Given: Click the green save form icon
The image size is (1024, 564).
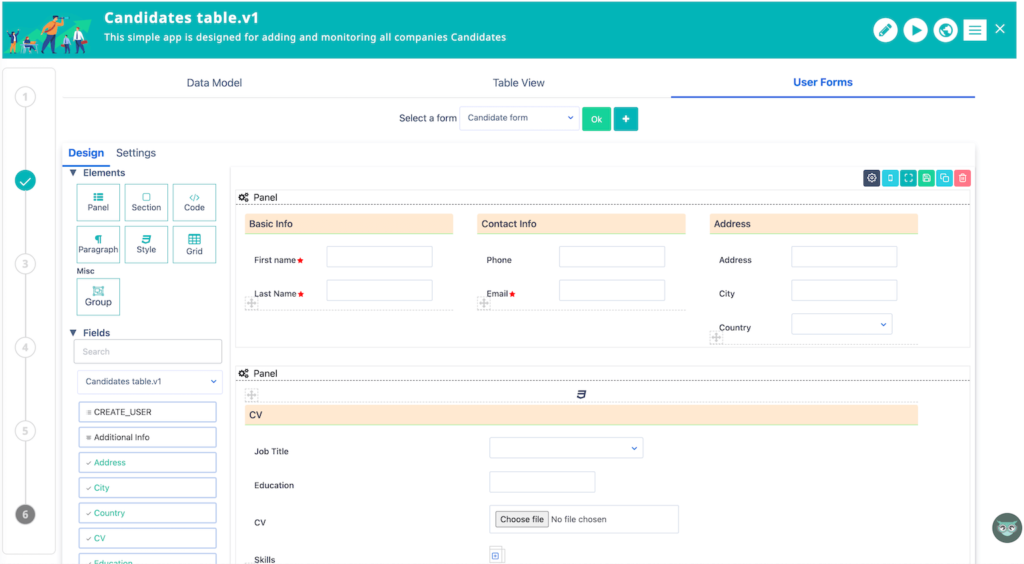Looking at the screenshot, I should [x=926, y=178].
